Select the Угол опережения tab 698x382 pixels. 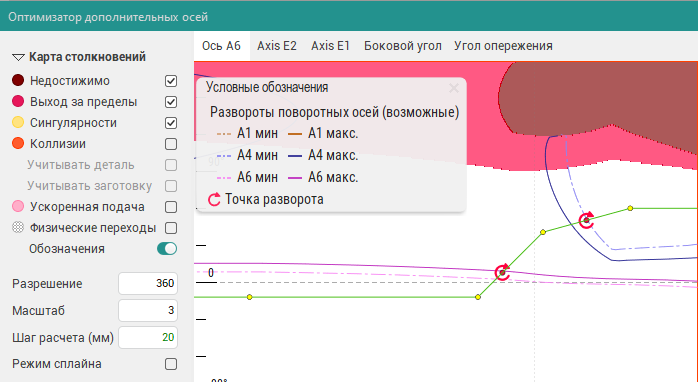tap(503, 46)
